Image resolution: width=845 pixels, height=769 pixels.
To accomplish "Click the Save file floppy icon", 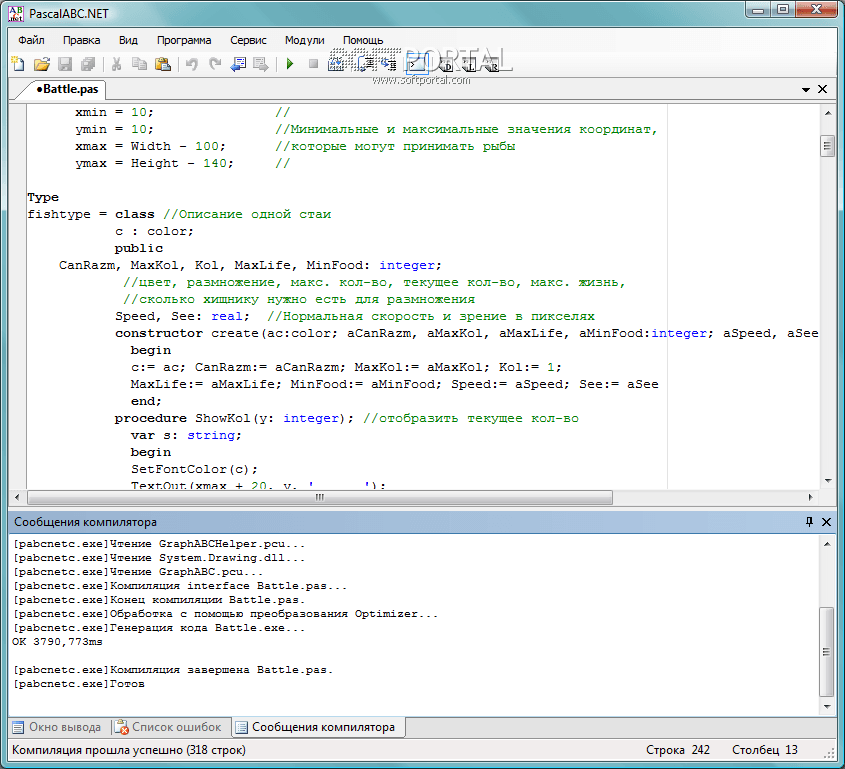I will [x=65, y=64].
